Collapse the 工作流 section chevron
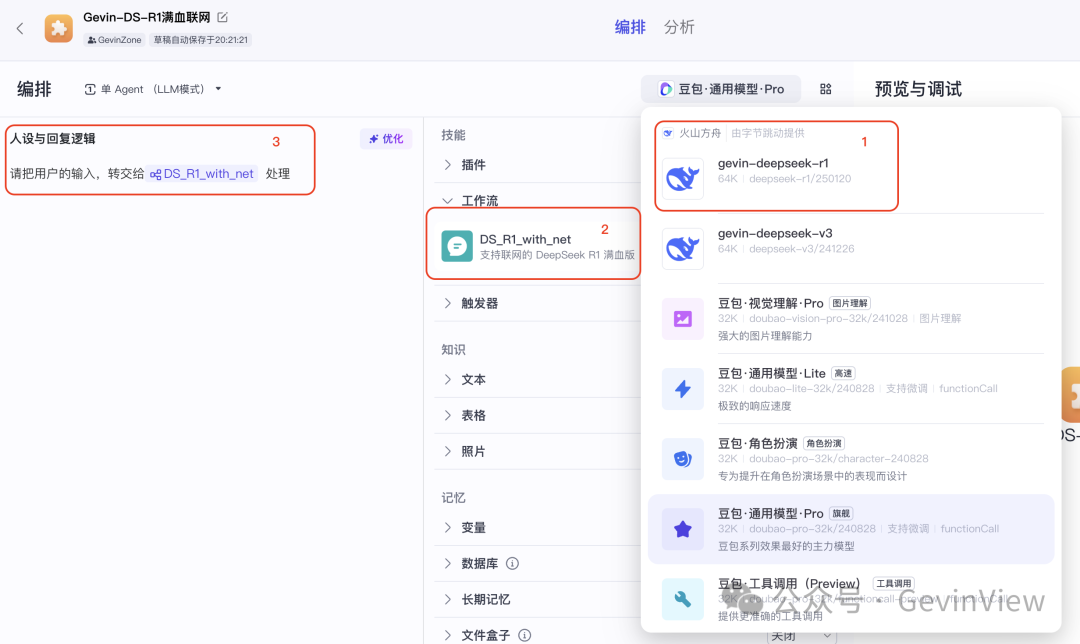This screenshot has height=644, width=1080. click(x=447, y=200)
